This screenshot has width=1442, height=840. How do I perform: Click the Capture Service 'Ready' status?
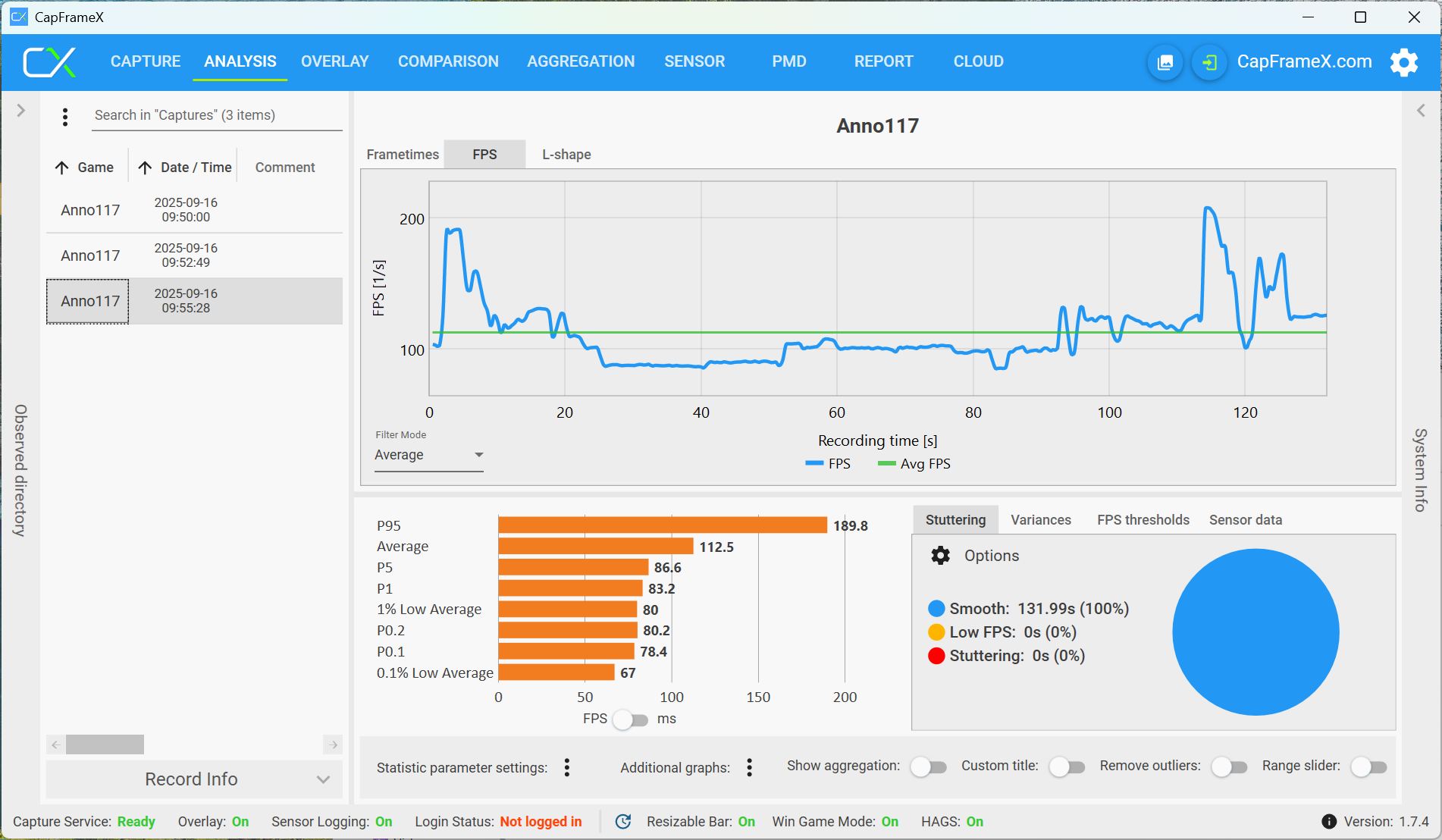pyautogui.click(x=136, y=822)
